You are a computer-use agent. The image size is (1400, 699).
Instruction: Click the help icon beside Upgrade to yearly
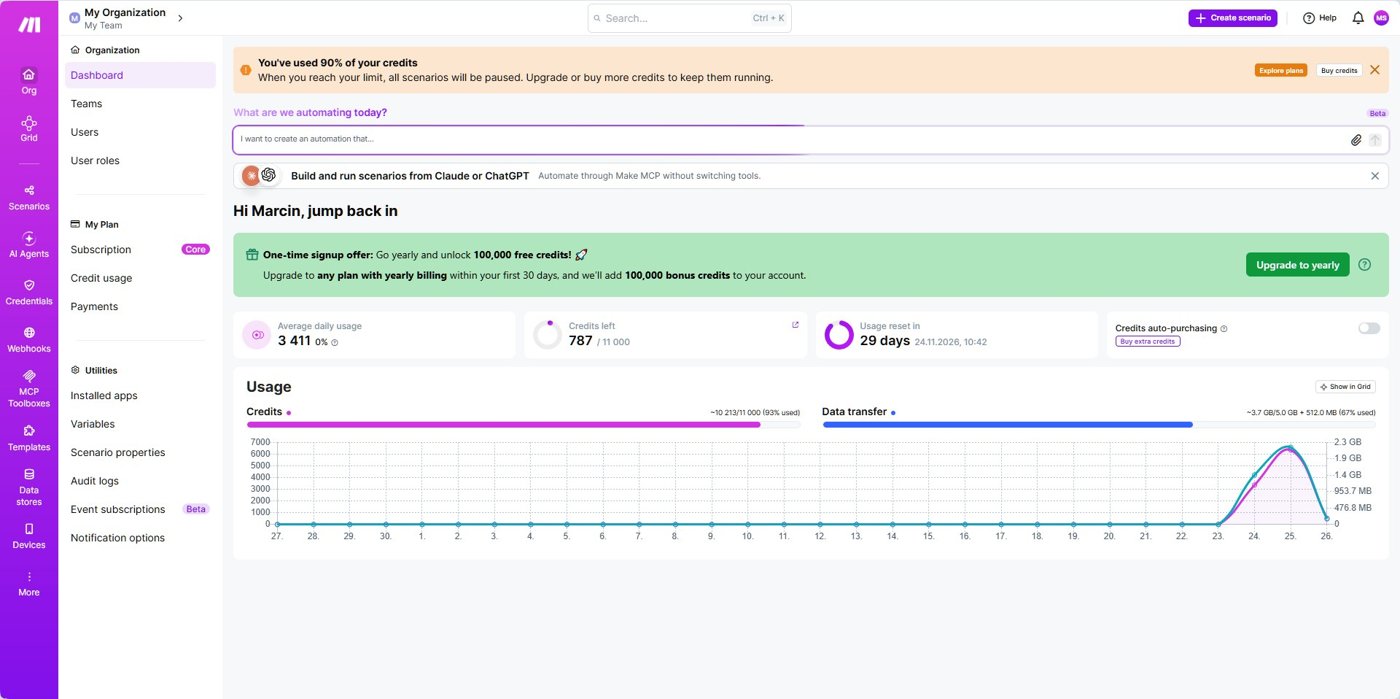1365,265
